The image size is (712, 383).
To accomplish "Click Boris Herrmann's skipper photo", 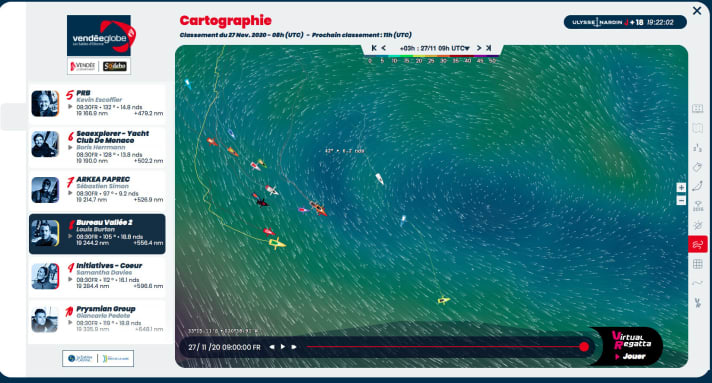I will pyautogui.click(x=45, y=144).
